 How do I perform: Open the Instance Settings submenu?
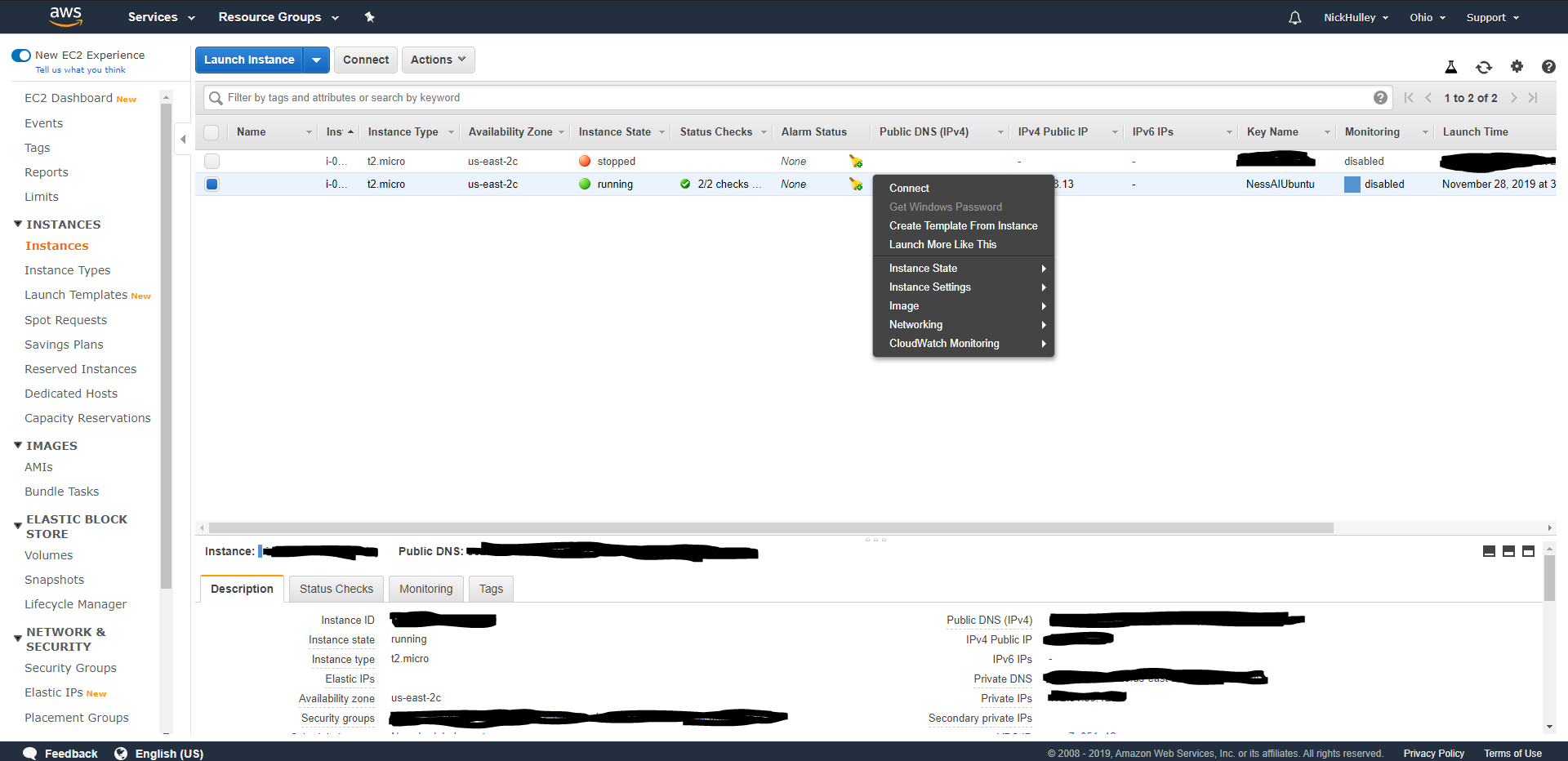tap(964, 287)
